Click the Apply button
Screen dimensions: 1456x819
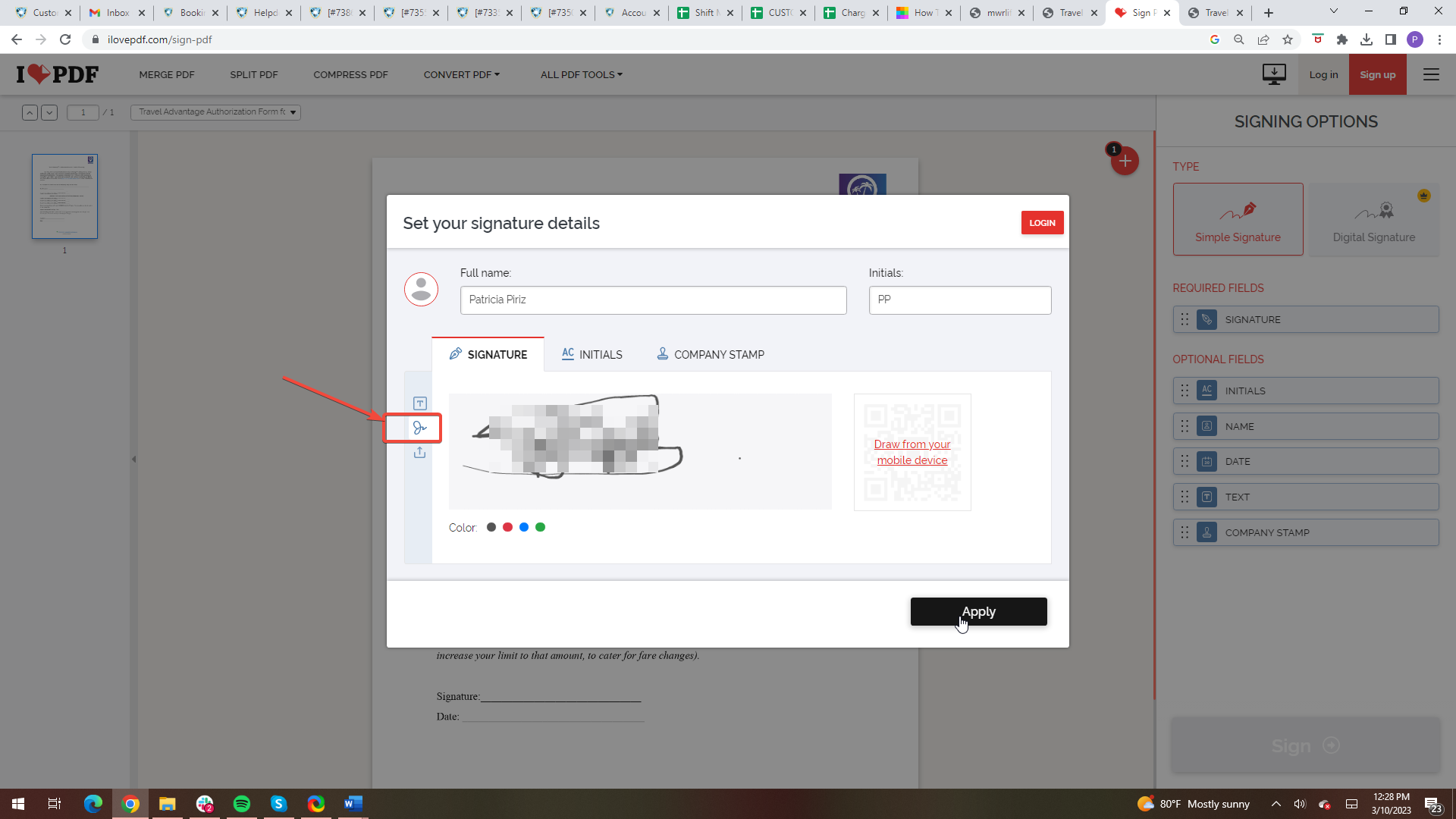[x=978, y=611]
